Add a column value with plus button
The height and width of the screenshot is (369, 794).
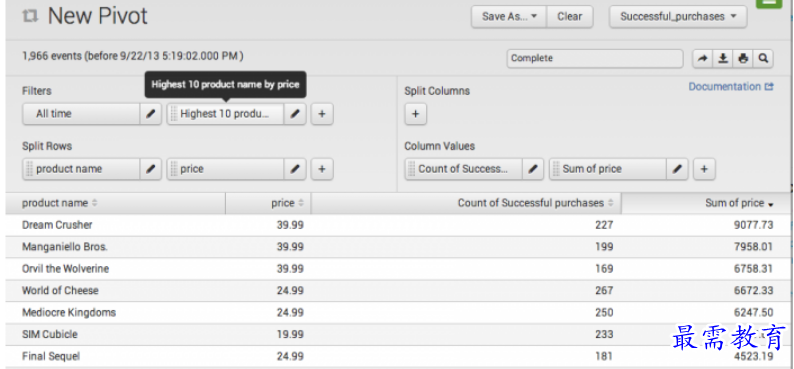pos(704,169)
